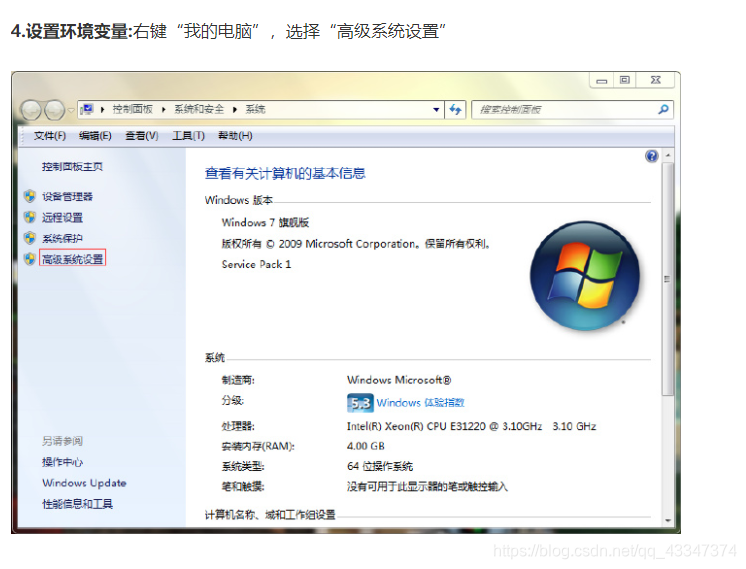This screenshot has width=746, height=569.
Task: Open the 工具(T) menu
Action: click(188, 136)
